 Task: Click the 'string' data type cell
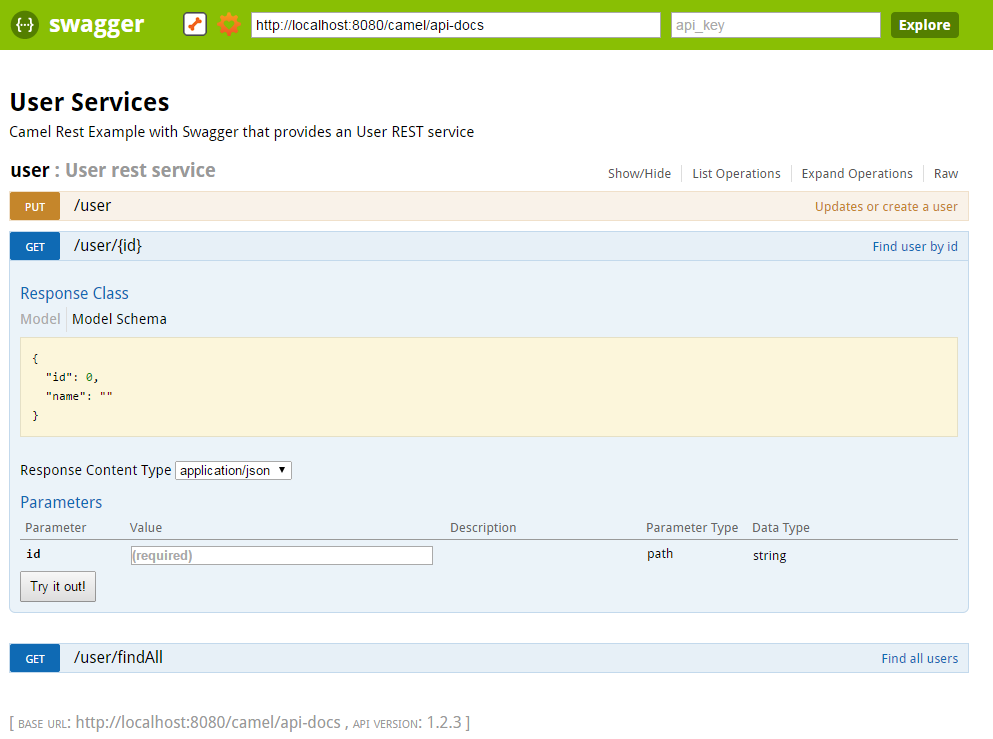click(769, 555)
